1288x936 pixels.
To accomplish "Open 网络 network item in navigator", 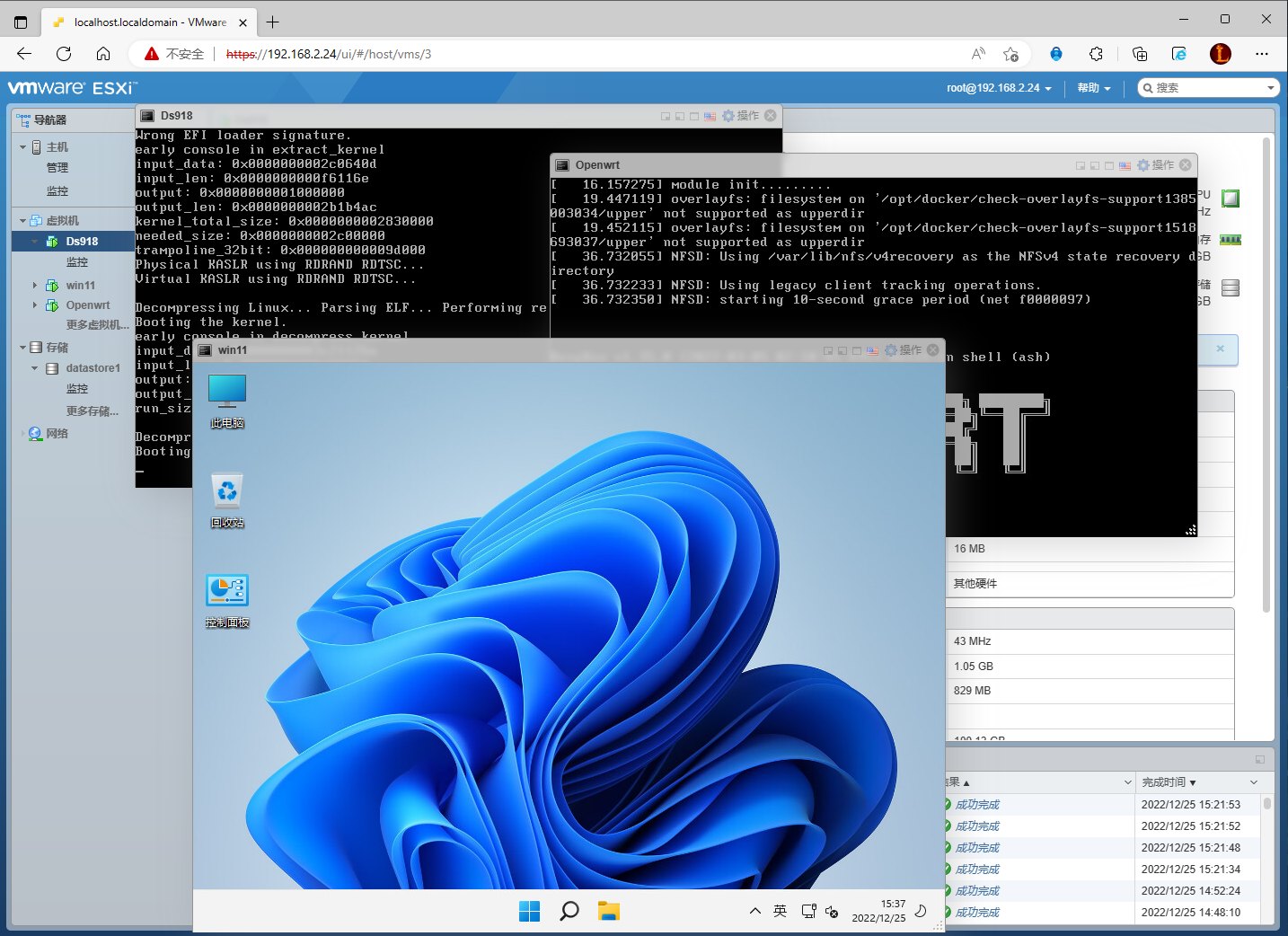I will tap(57, 433).
